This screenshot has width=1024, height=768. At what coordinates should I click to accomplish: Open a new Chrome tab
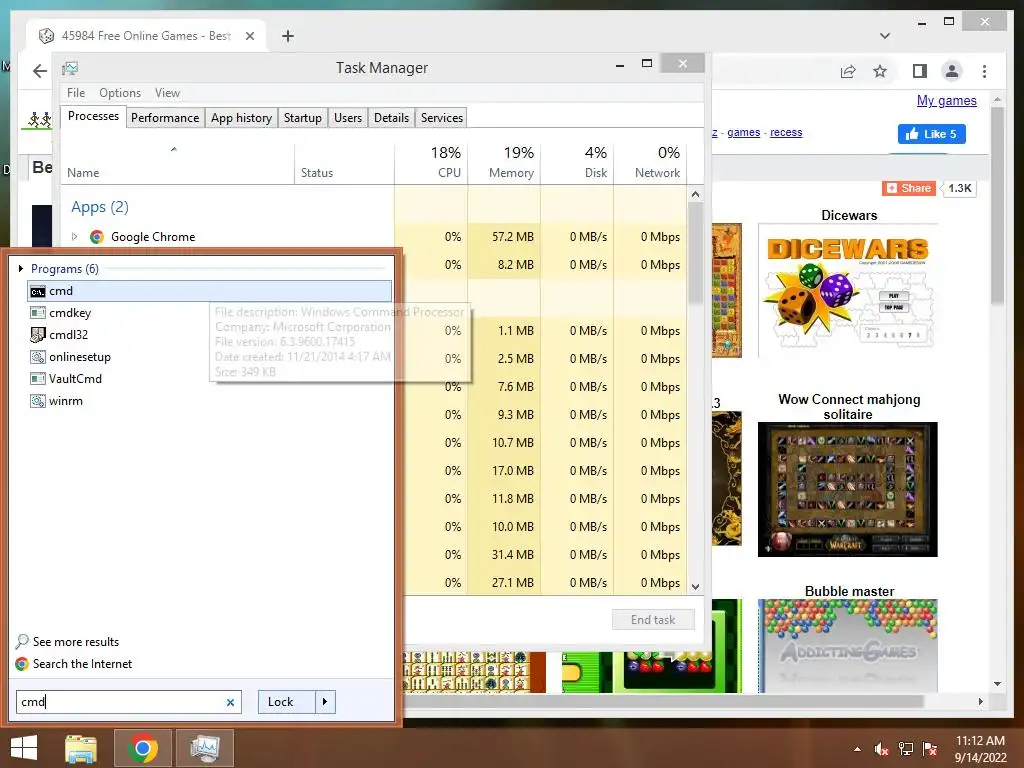[x=287, y=36]
